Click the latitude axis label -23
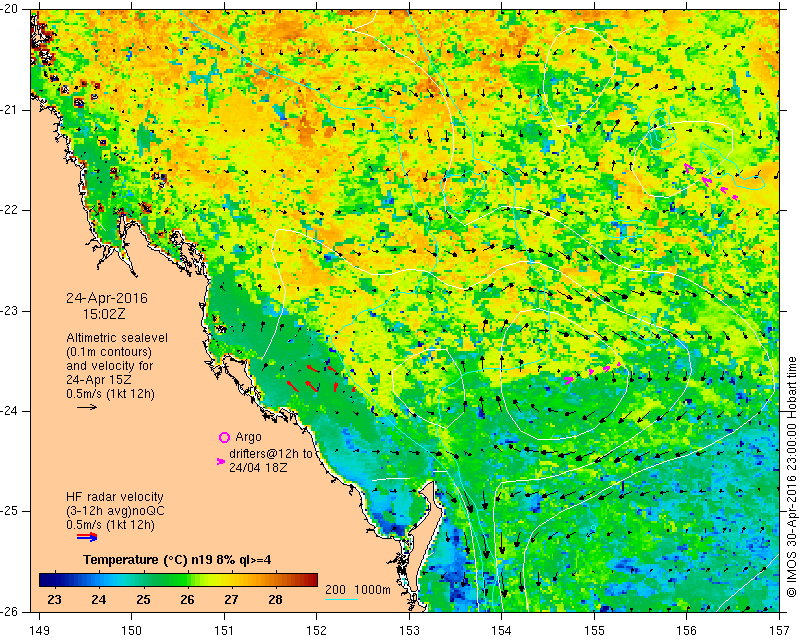 coord(10,311)
